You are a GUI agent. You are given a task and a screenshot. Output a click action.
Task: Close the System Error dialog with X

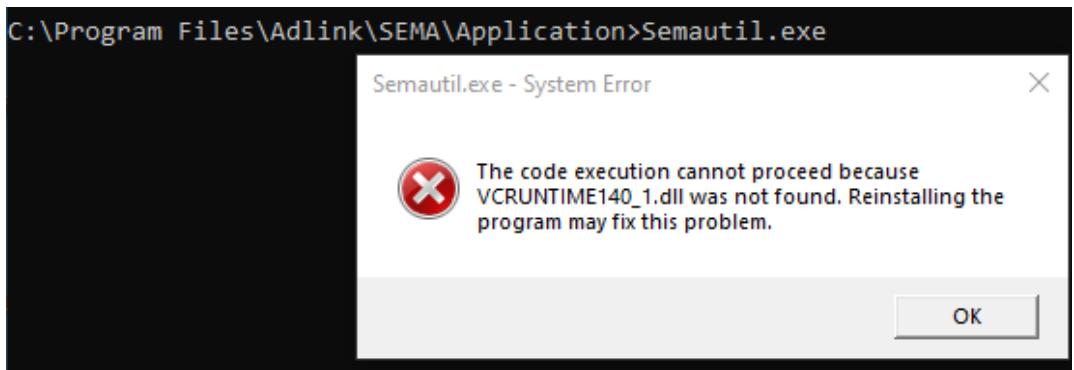tap(1039, 84)
